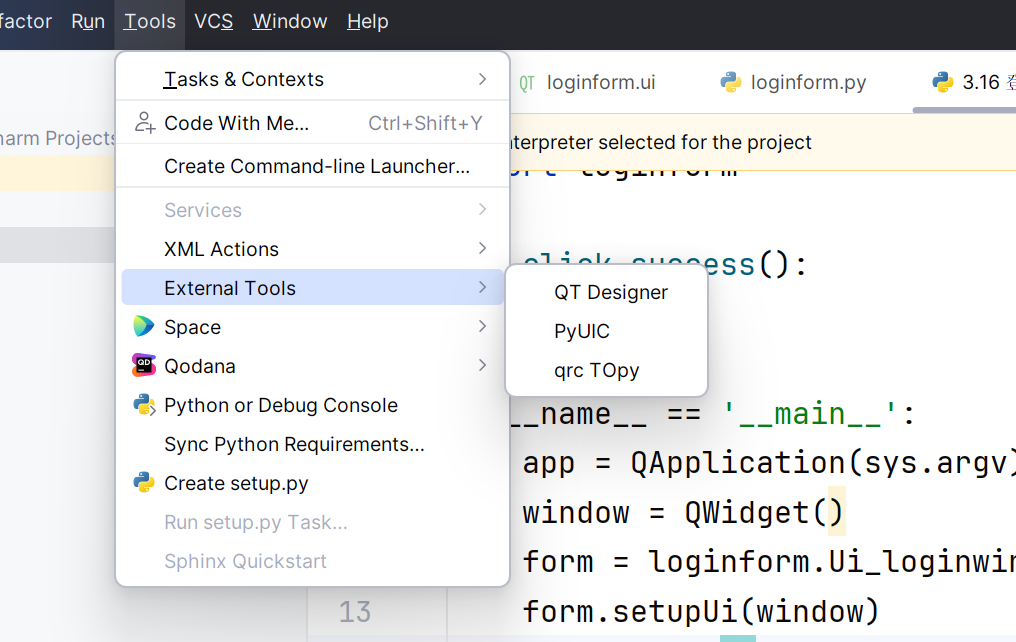Click the Create setup.py Python icon
The height and width of the screenshot is (642, 1016).
144,483
